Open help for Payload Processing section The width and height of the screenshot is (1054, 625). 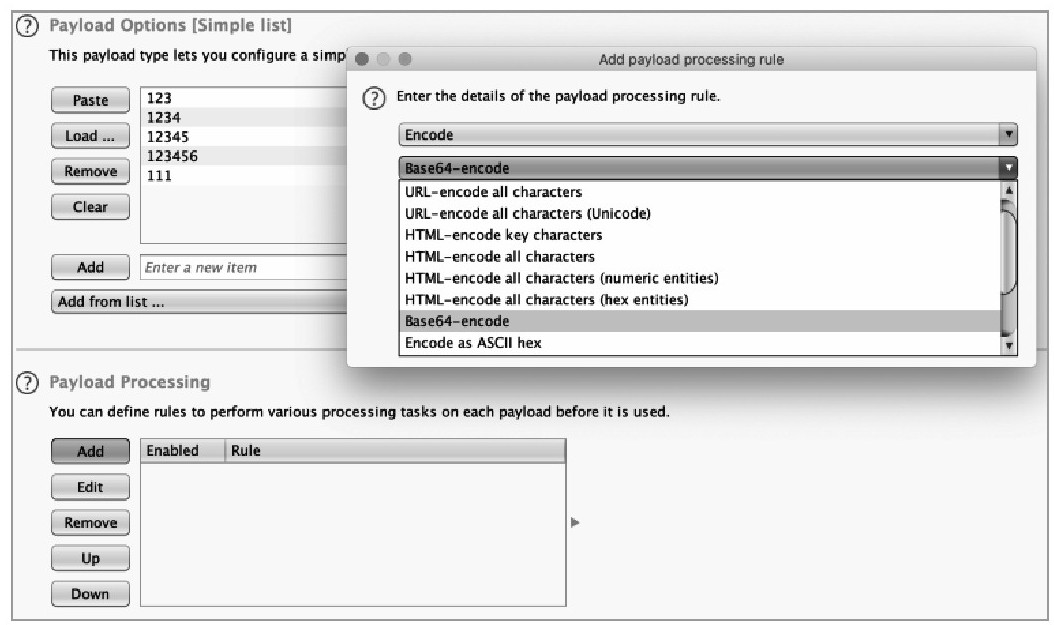[x=27, y=382]
